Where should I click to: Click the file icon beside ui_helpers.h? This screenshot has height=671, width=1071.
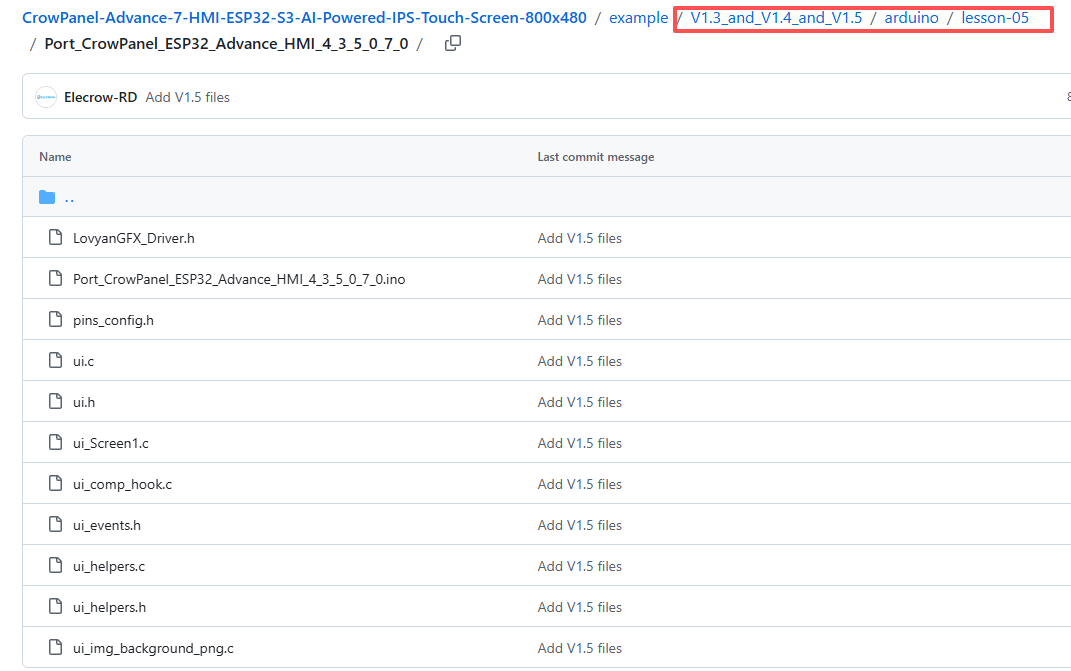point(55,607)
